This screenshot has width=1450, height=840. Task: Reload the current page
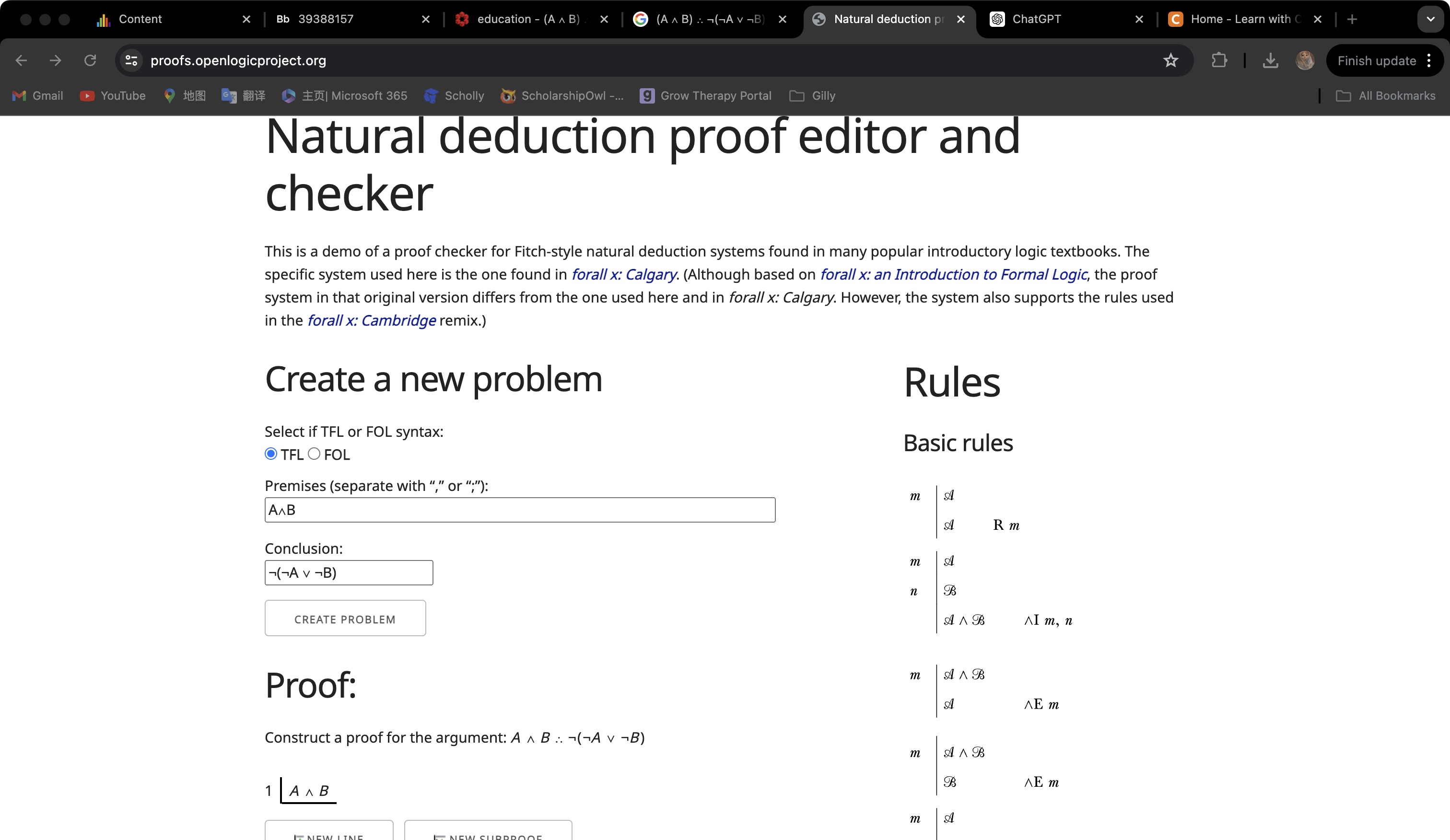[x=90, y=60]
